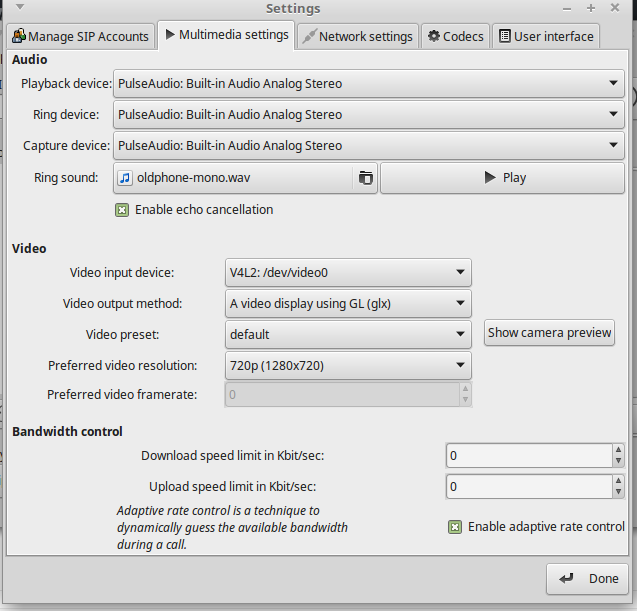Choose a Video output method option
The width and height of the screenshot is (637, 611).
[347, 303]
